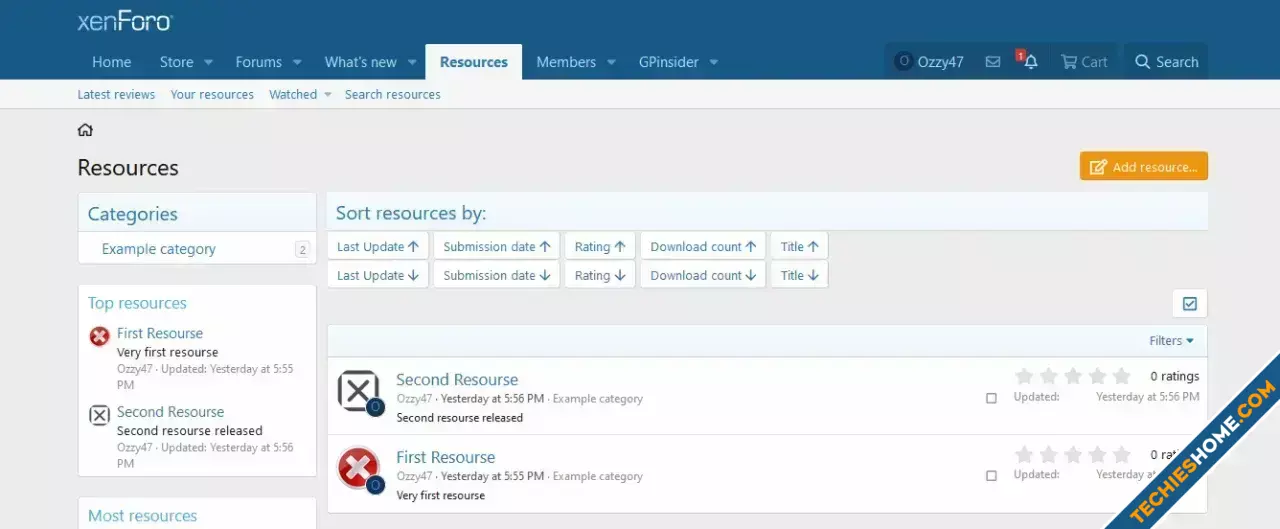Open the inbox envelope icon
The width and height of the screenshot is (1280, 529).
click(x=993, y=62)
